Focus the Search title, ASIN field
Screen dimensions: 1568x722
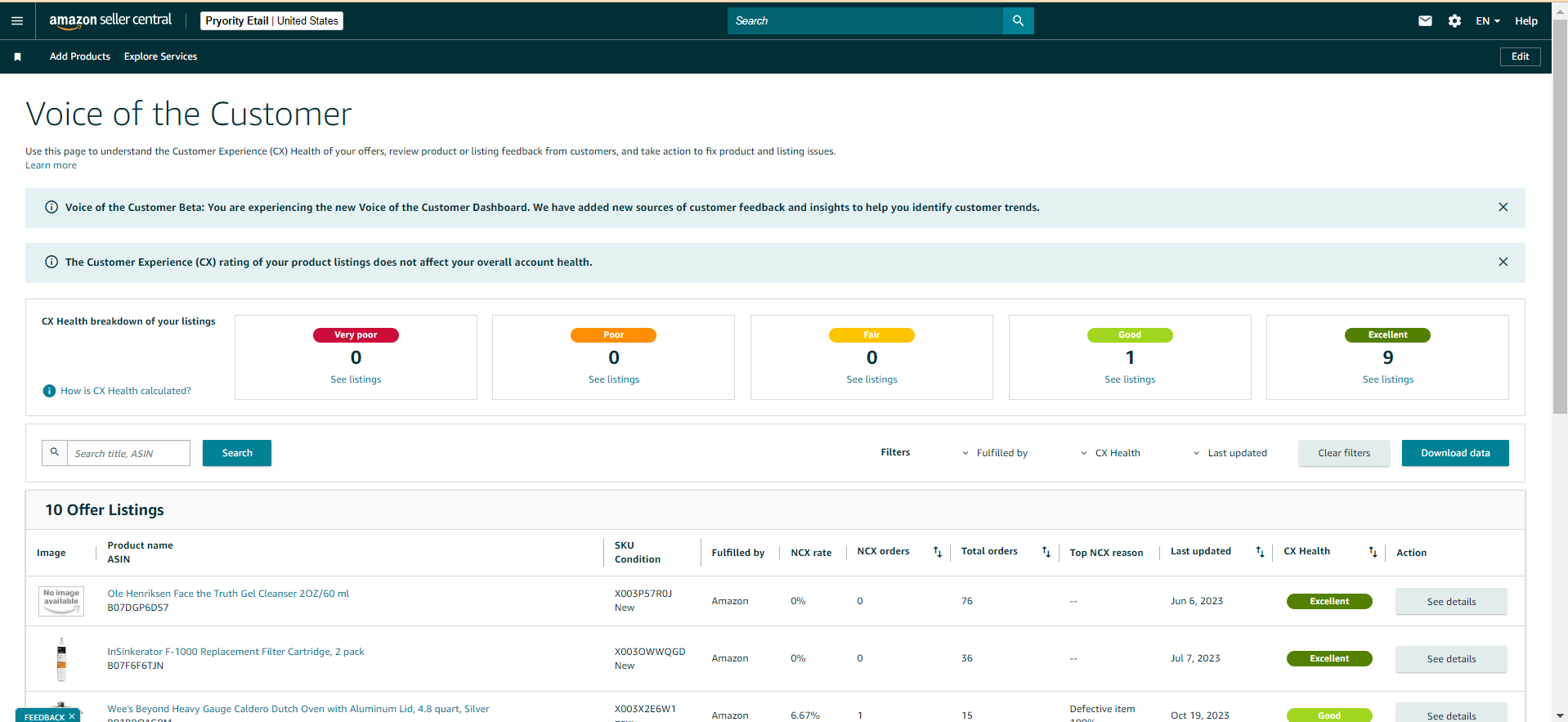click(128, 453)
